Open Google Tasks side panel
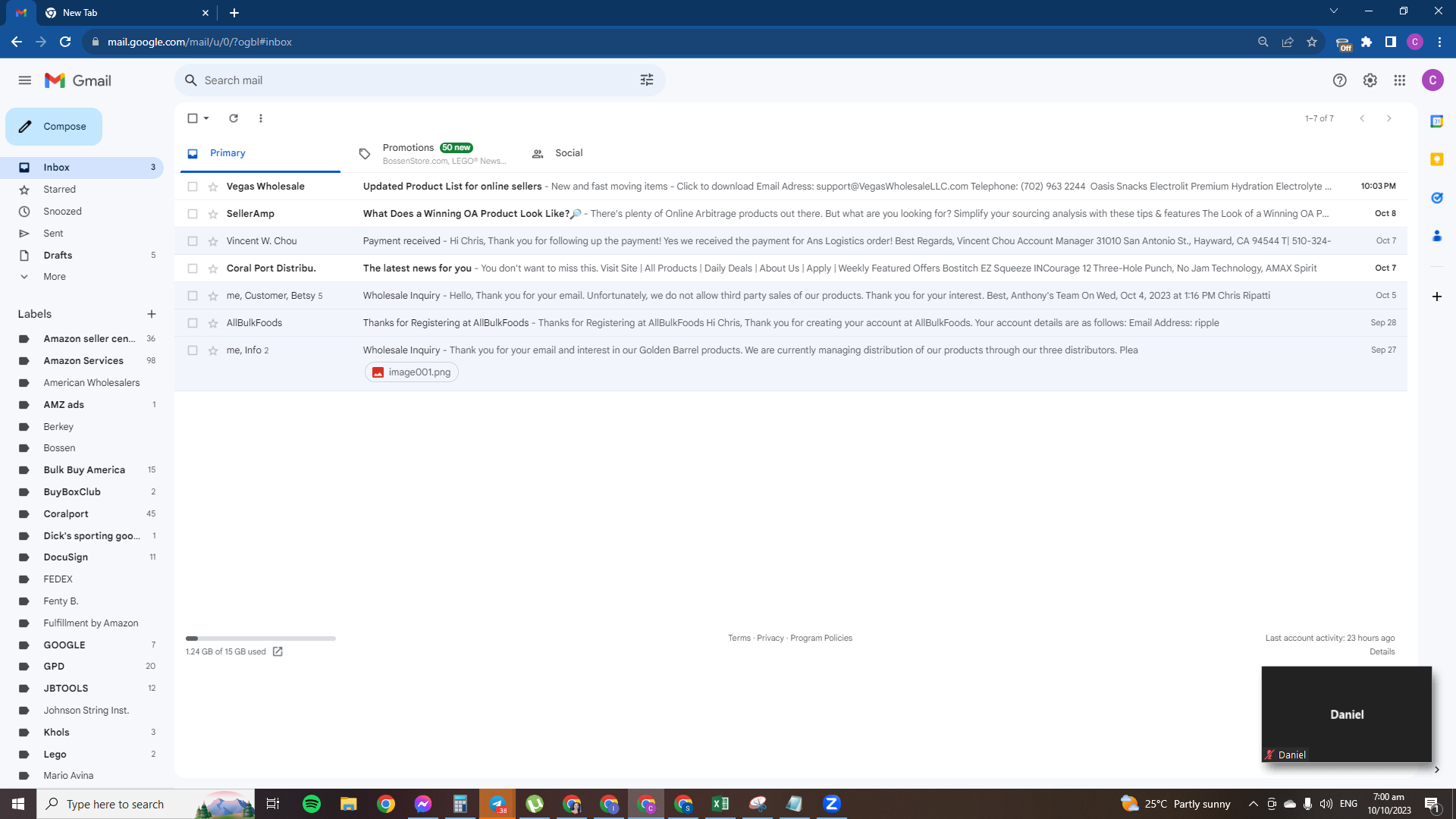Image resolution: width=1456 pixels, height=819 pixels. pyautogui.click(x=1437, y=198)
